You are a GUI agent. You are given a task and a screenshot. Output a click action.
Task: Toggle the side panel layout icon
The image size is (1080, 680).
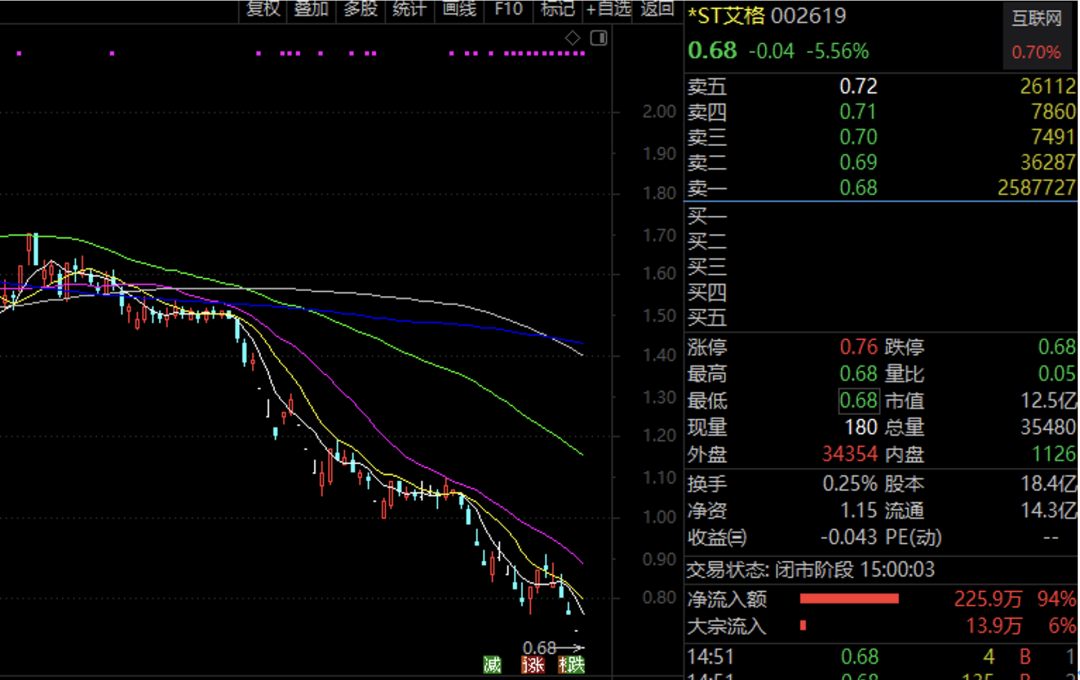tap(598, 38)
